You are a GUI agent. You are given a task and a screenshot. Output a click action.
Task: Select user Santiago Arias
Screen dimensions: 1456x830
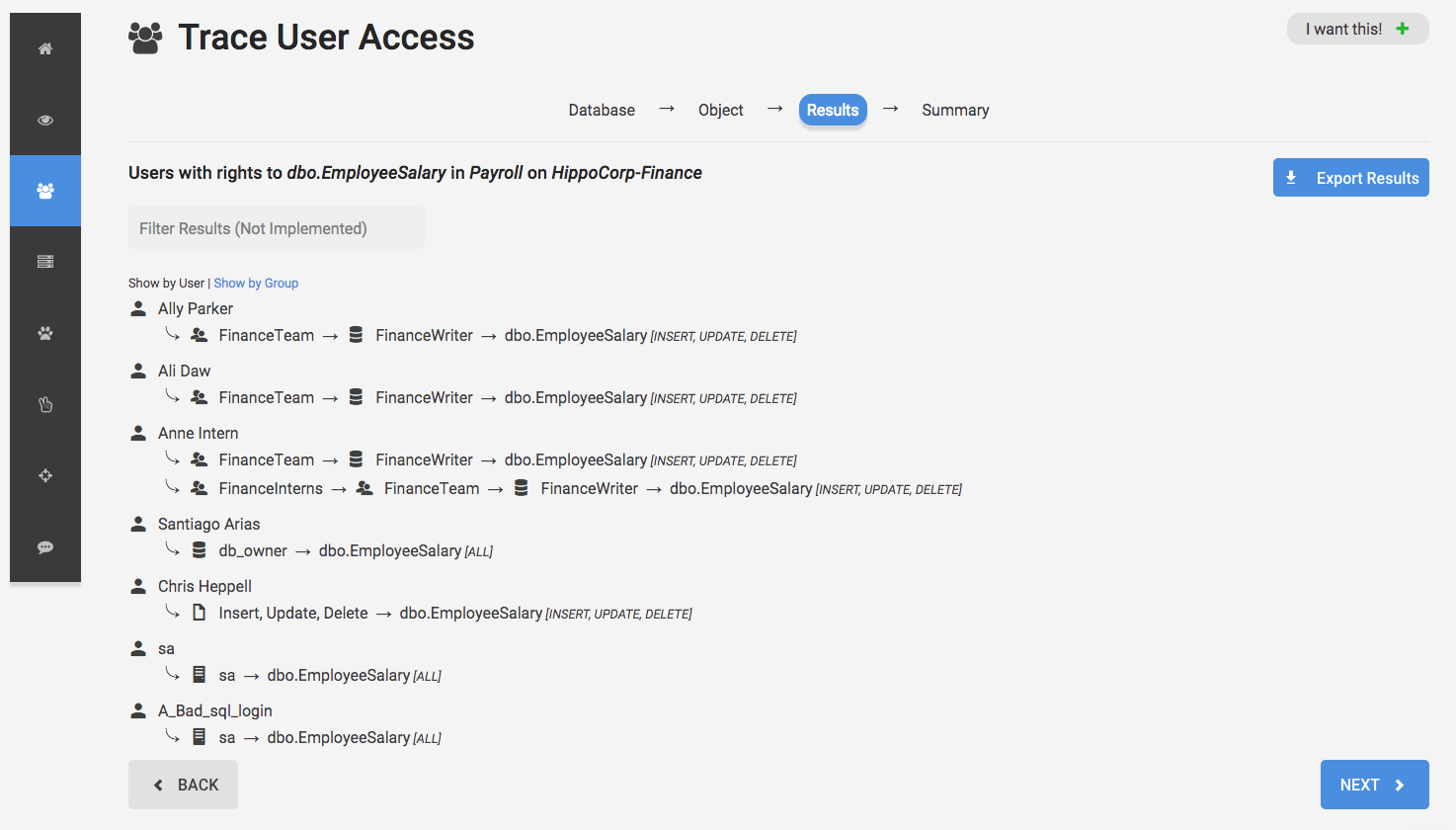[208, 524]
